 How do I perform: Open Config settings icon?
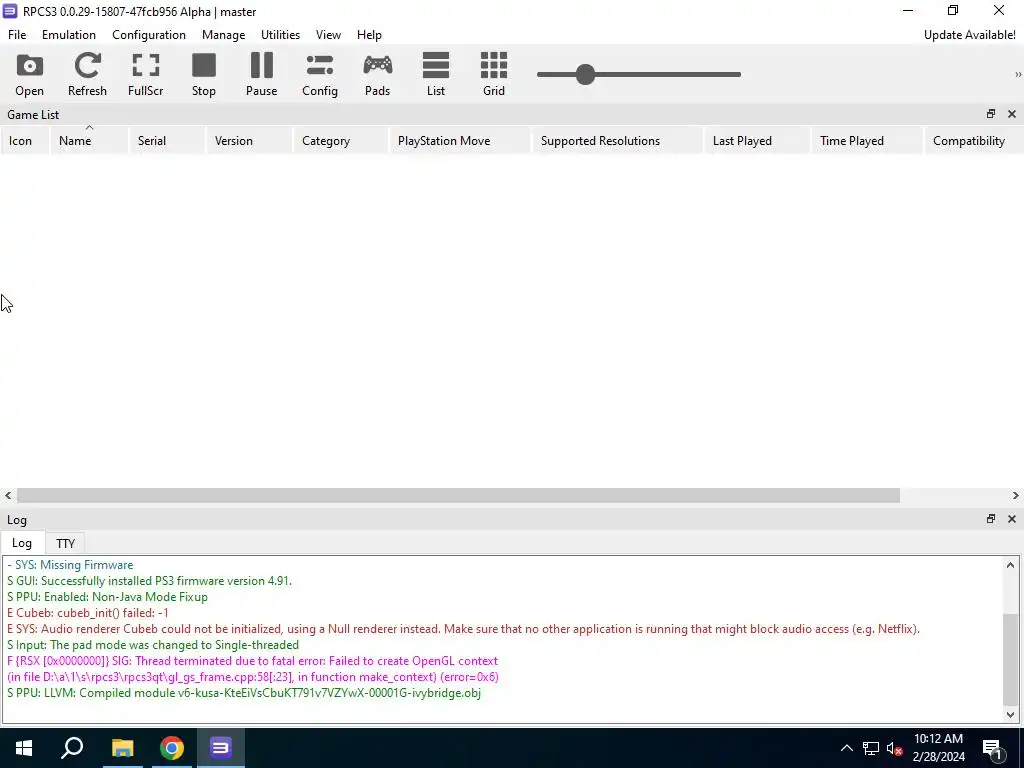pyautogui.click(x=319, y=74)
